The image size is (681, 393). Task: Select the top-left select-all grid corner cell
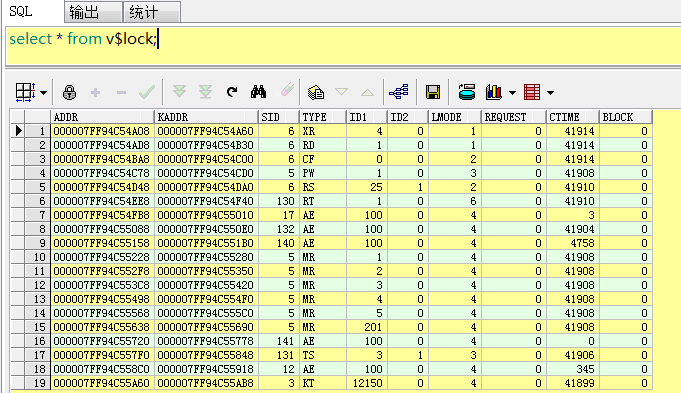pos(17,117)
